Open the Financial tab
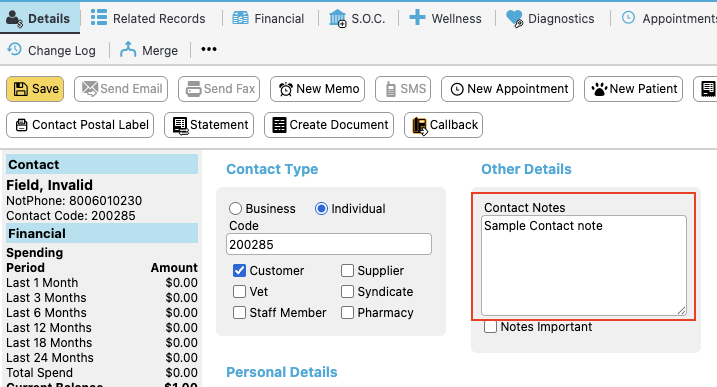The image size is (717, 387). [x=268, y=18]
